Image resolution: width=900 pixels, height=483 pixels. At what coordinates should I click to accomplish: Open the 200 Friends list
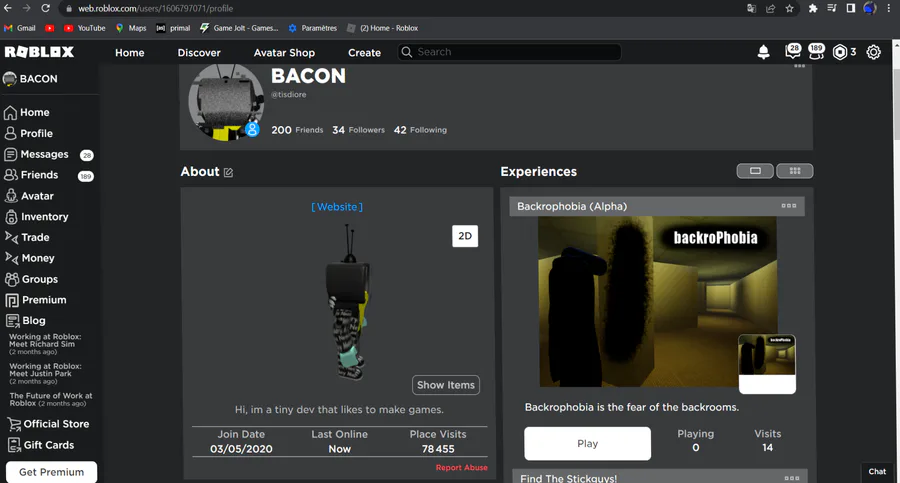297,130
